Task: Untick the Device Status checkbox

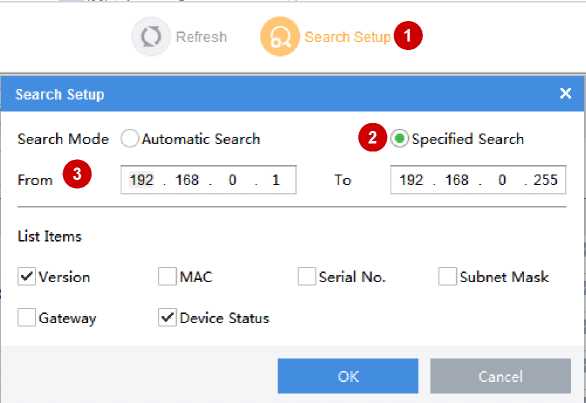Action: (167, 317)
